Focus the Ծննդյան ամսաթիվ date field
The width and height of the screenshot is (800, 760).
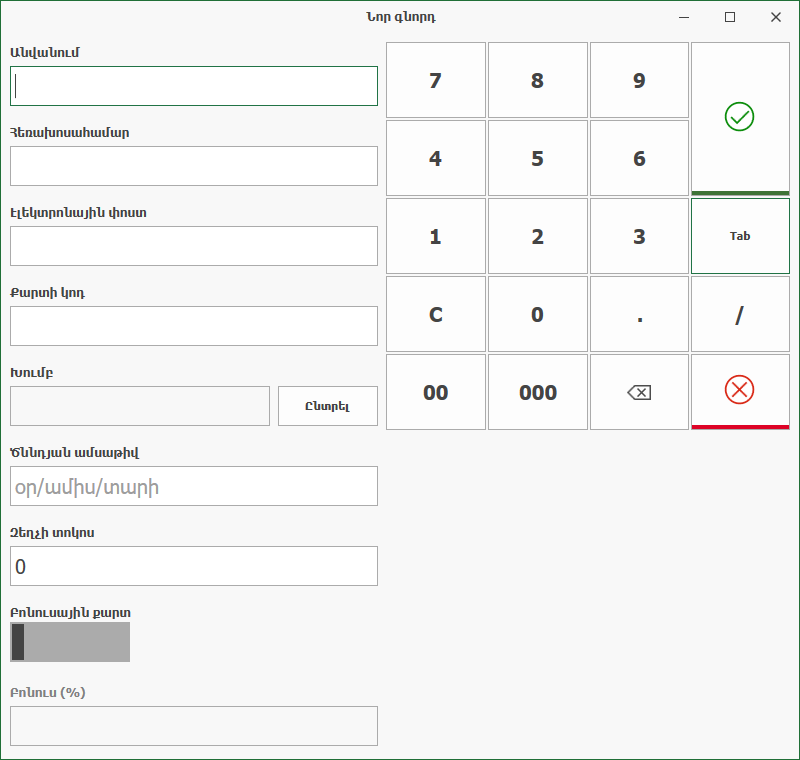[x=194, y=486]
